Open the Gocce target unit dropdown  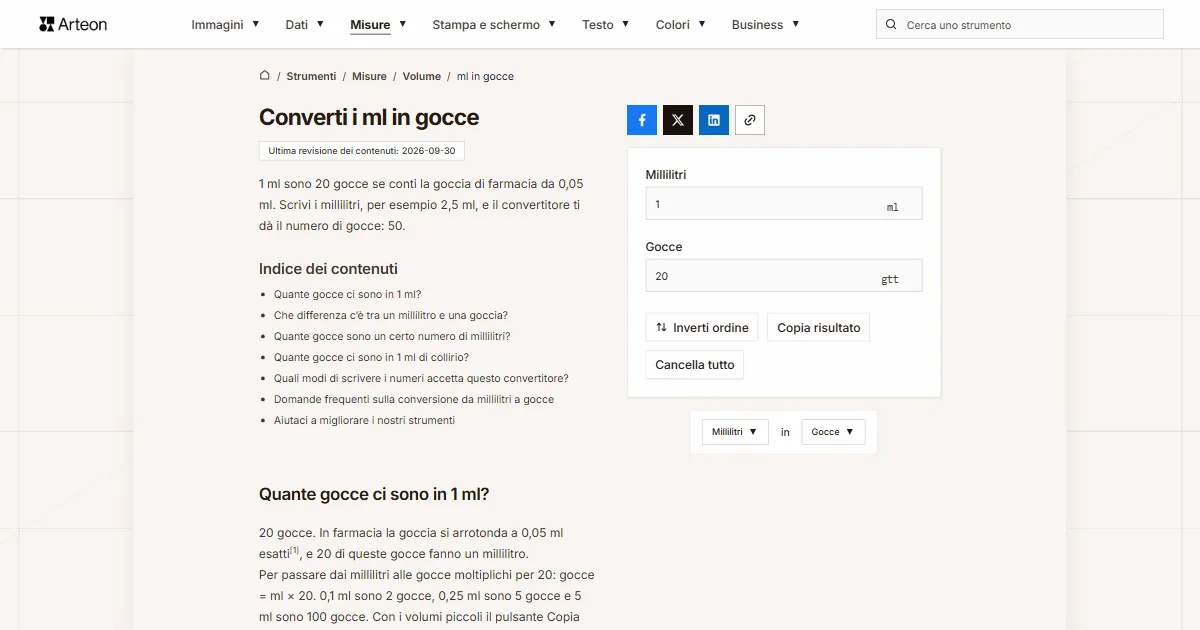tap(833, 432)
